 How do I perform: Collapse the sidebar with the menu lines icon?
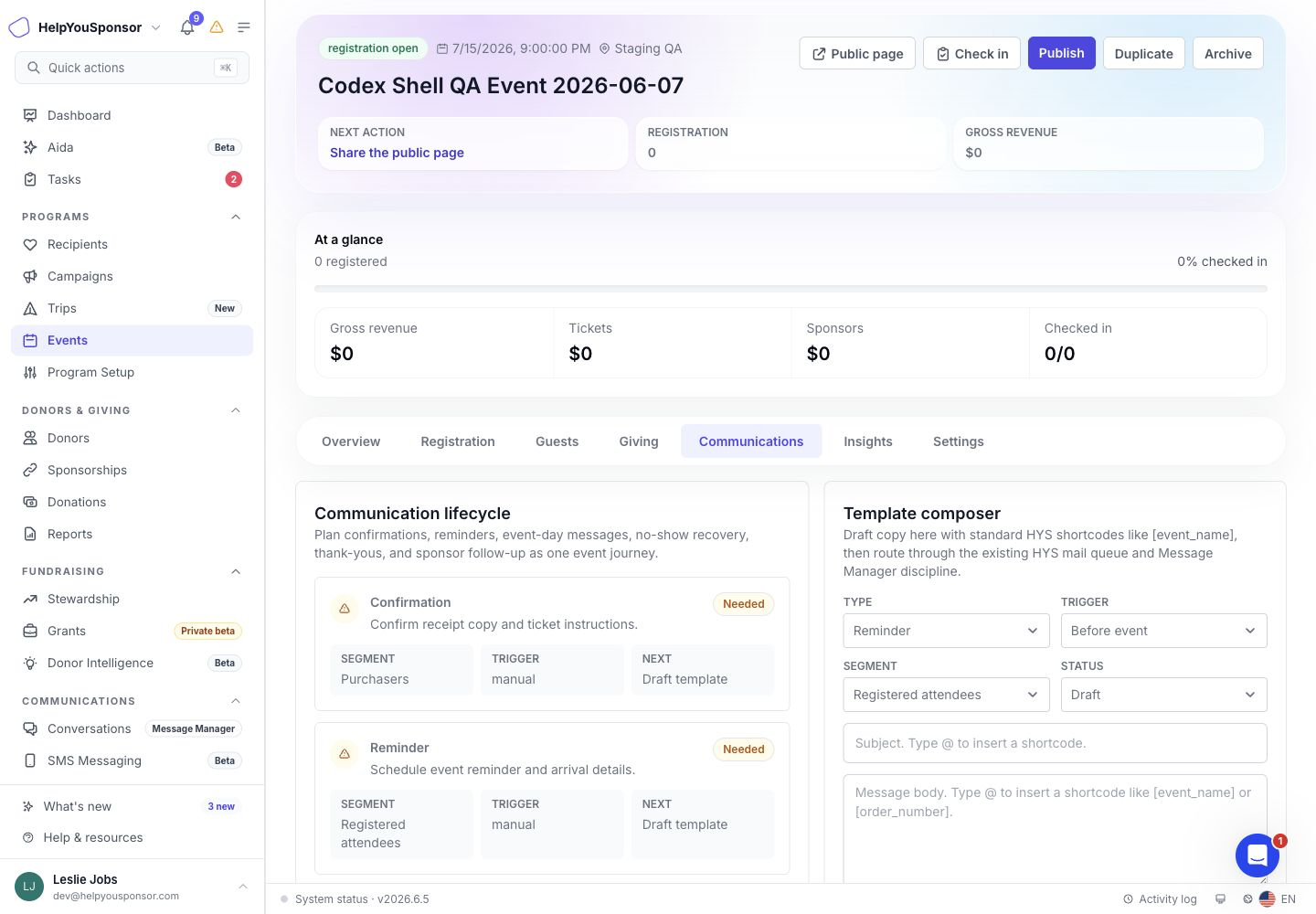click(244, 27)
